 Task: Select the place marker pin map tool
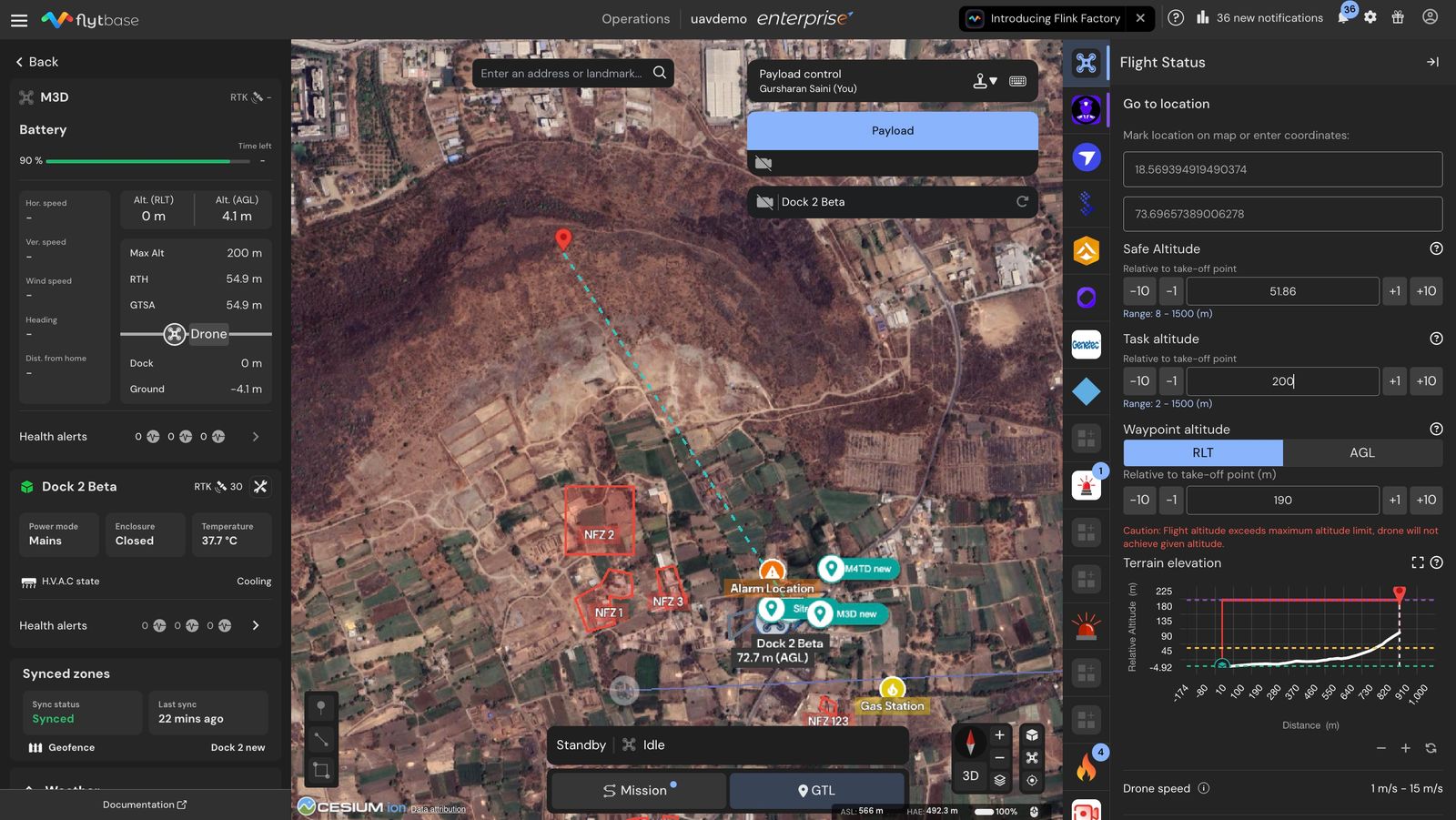[321, 707]
